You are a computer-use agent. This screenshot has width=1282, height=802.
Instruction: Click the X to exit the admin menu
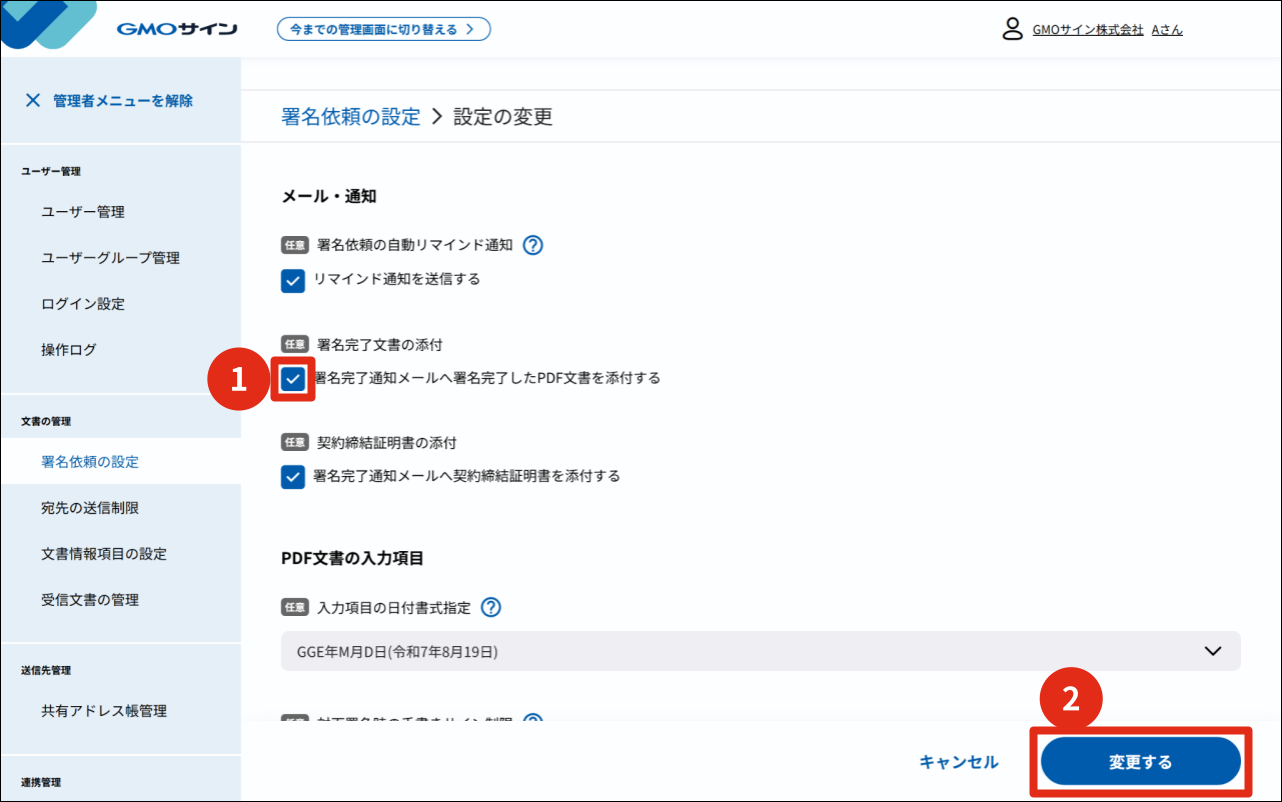(x=34, y=100)
